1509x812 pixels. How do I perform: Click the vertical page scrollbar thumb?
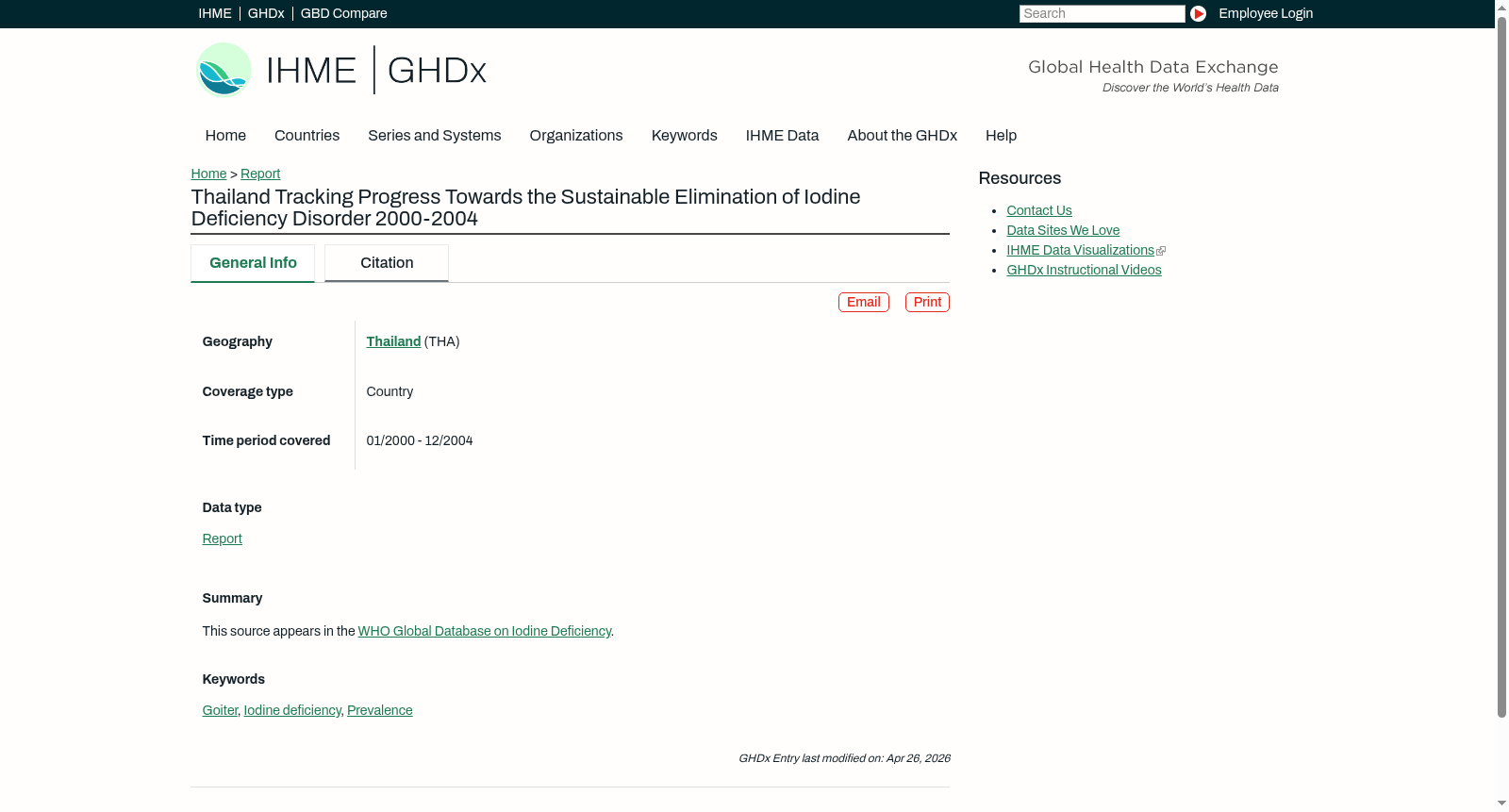tap(1501, 367)
